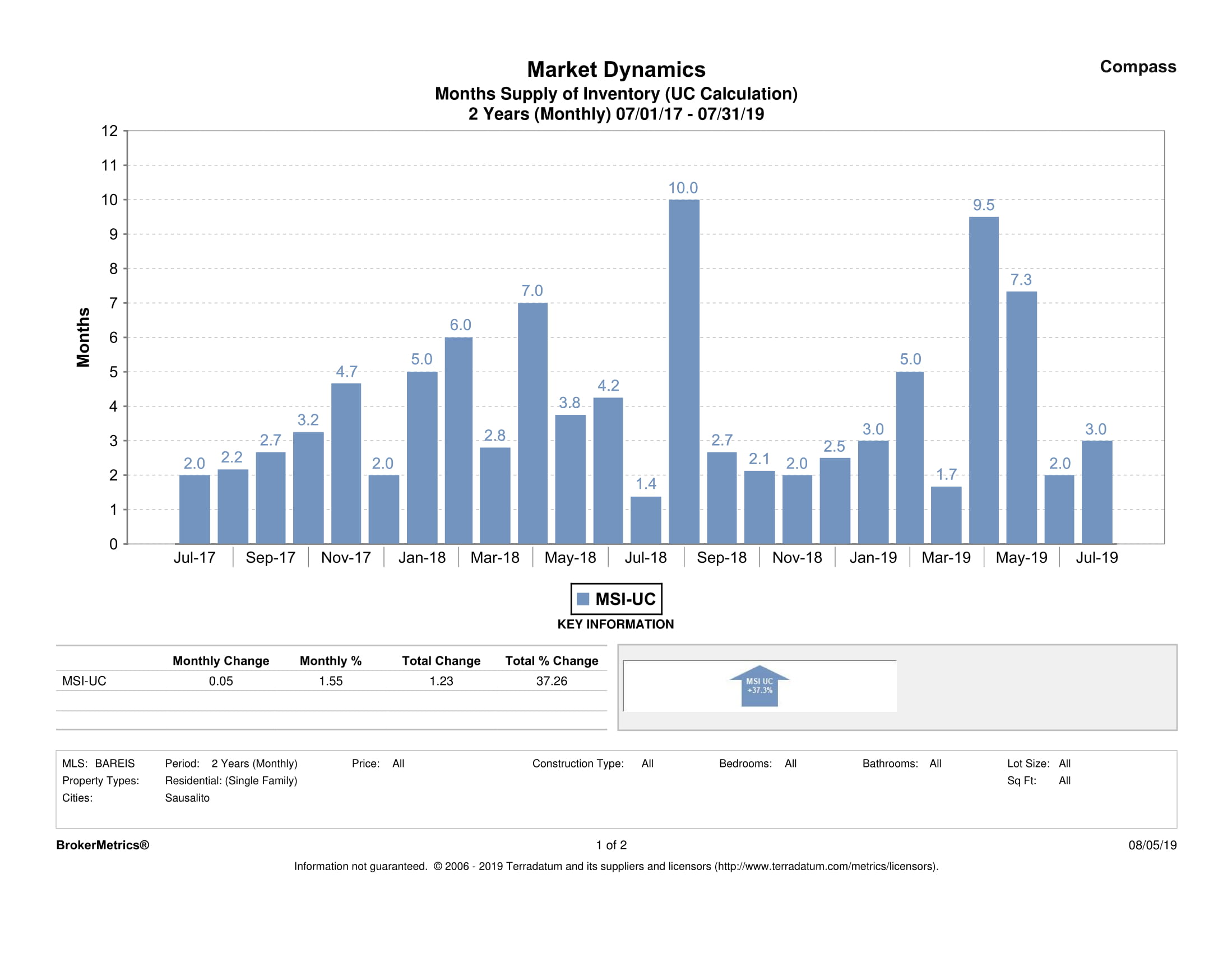Click the Jul-17 x-axis label
This screenshot has width=1232, height=953.
click(x=194, y=557)
